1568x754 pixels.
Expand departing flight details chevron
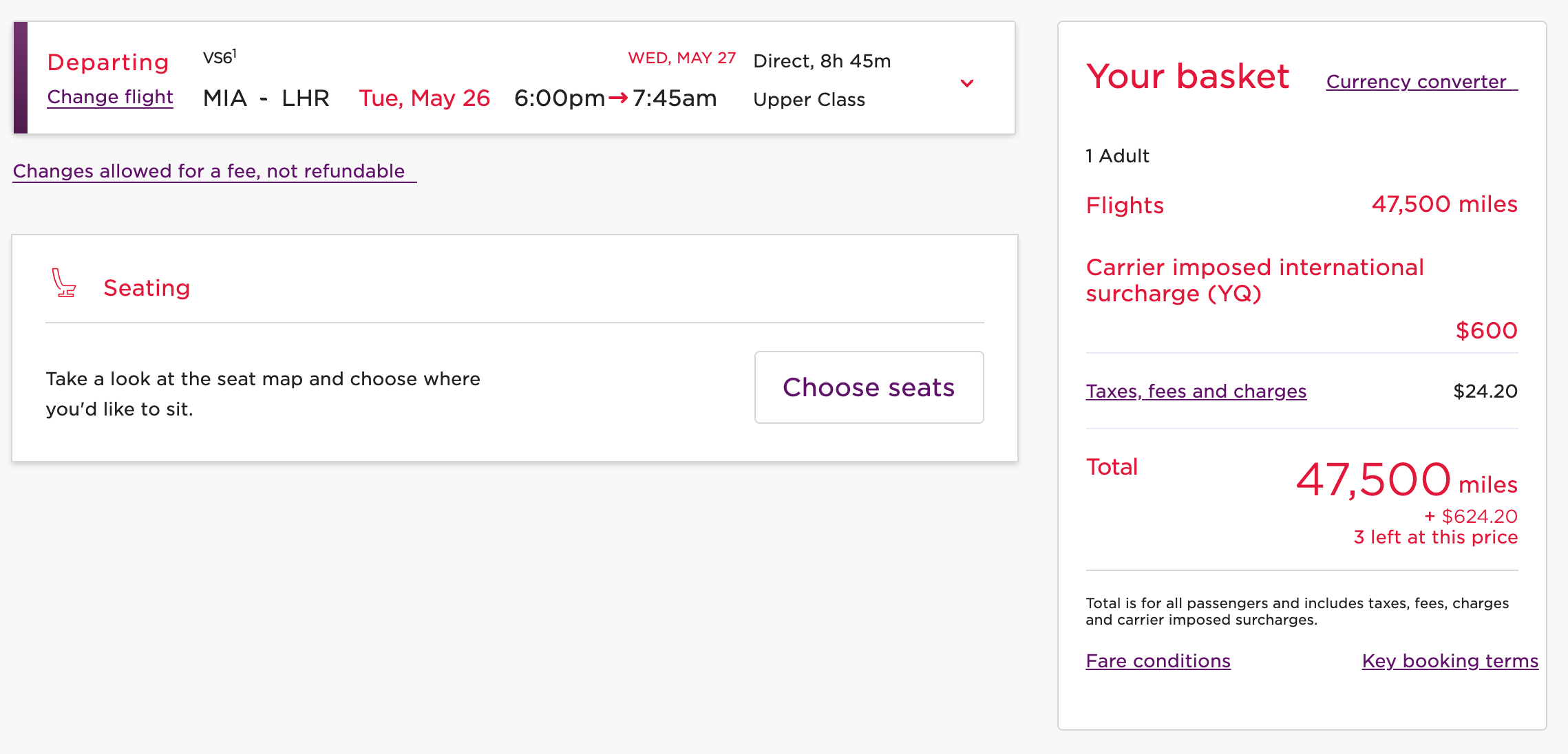(x=966, y=83)
